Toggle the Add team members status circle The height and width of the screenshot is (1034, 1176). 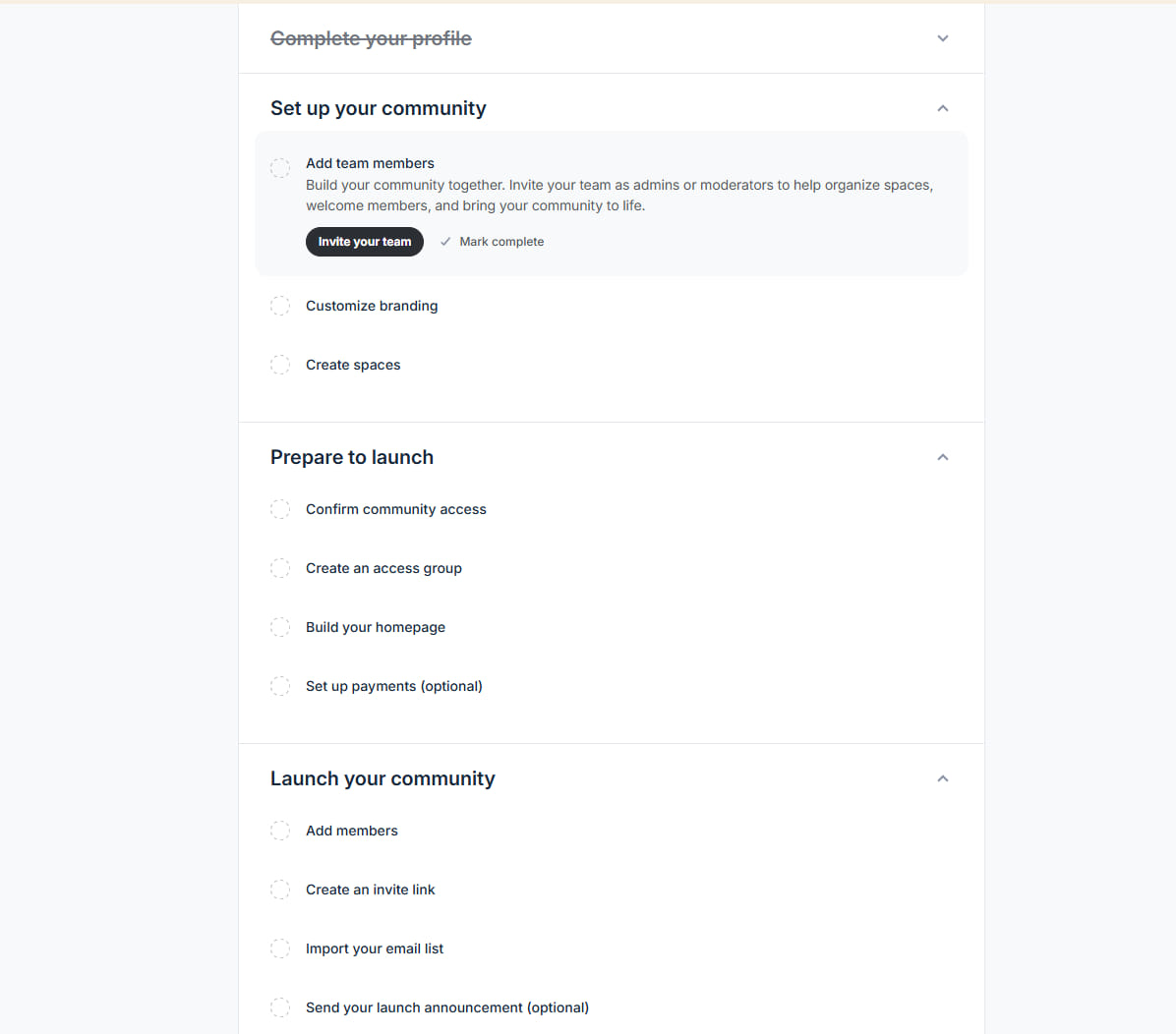pyautogui.click(x=280, y=168)
